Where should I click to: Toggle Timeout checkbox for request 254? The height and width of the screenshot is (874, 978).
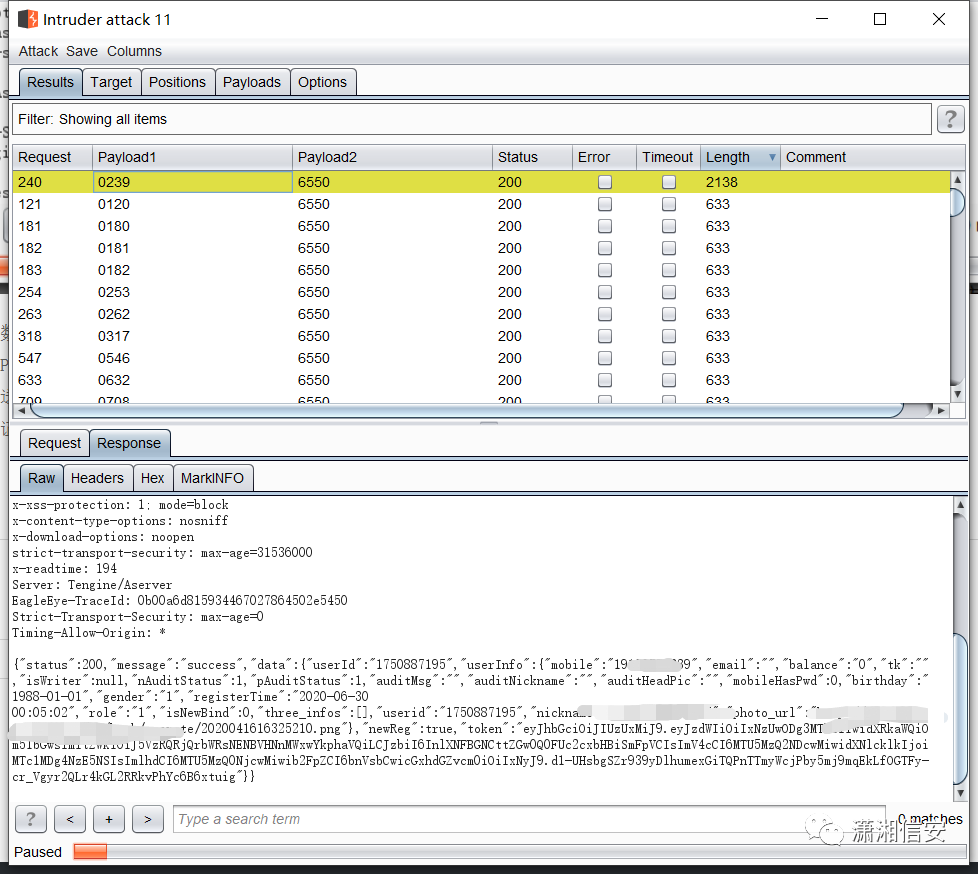coord(669,292)
